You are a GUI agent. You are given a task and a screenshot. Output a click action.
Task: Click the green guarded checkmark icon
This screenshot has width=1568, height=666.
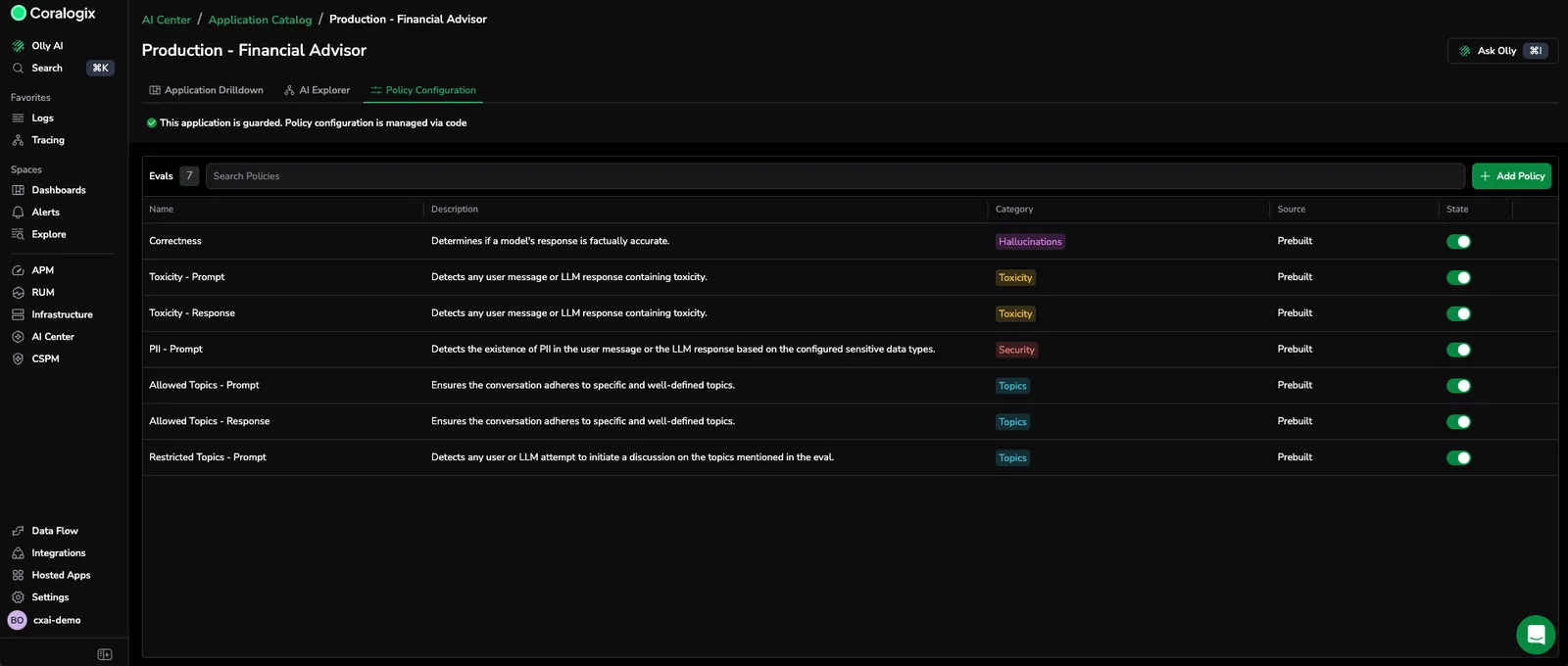[x=152, y=123]
